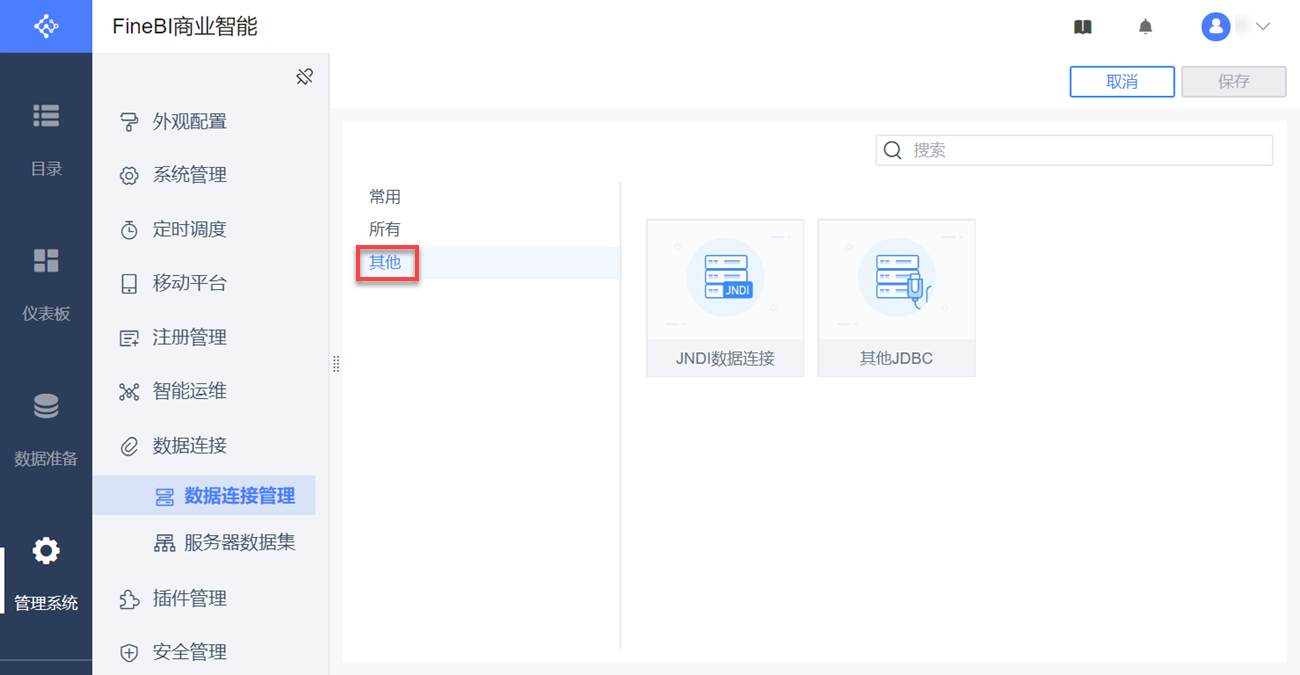Open the 管理系统 gear section
This screenshot has height=675, width=1300.
pyautogui.click(x=46, y=575)
